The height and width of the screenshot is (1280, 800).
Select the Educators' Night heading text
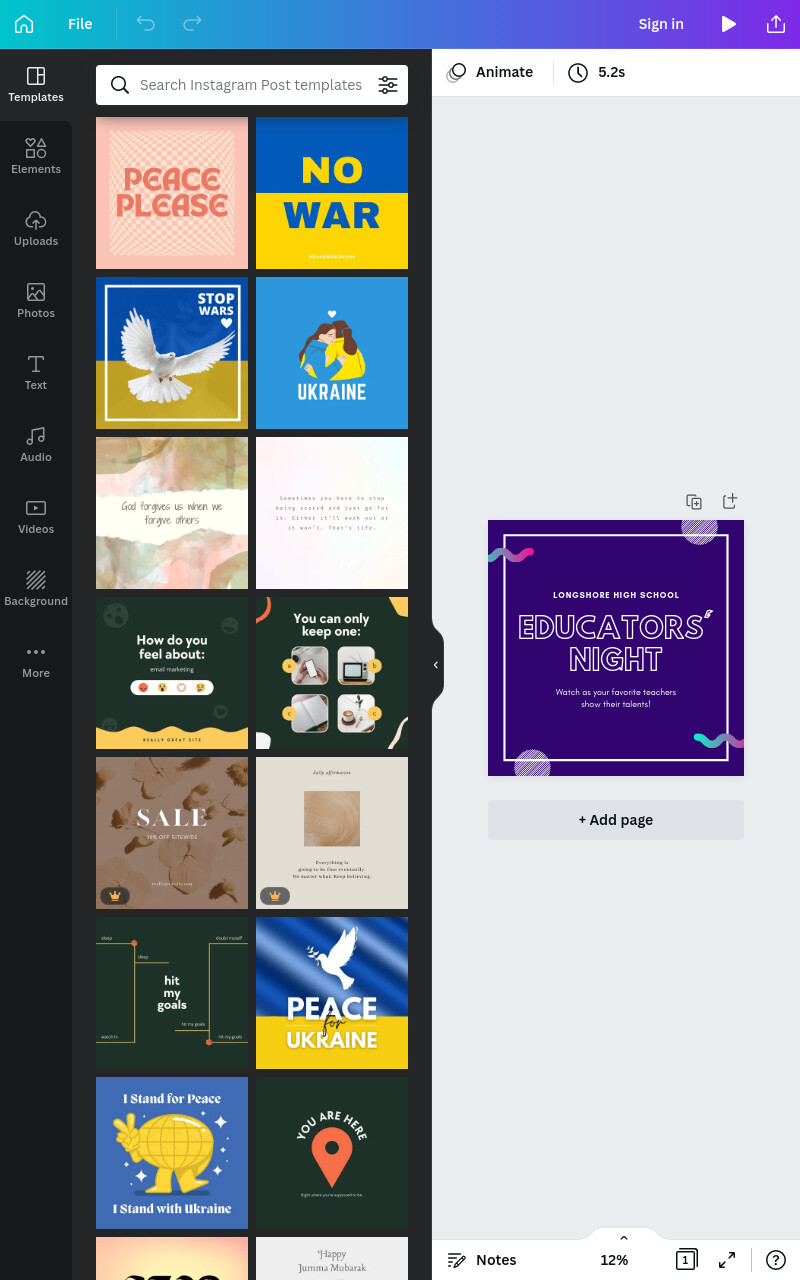pyautogui.click(x=616, y=643)
